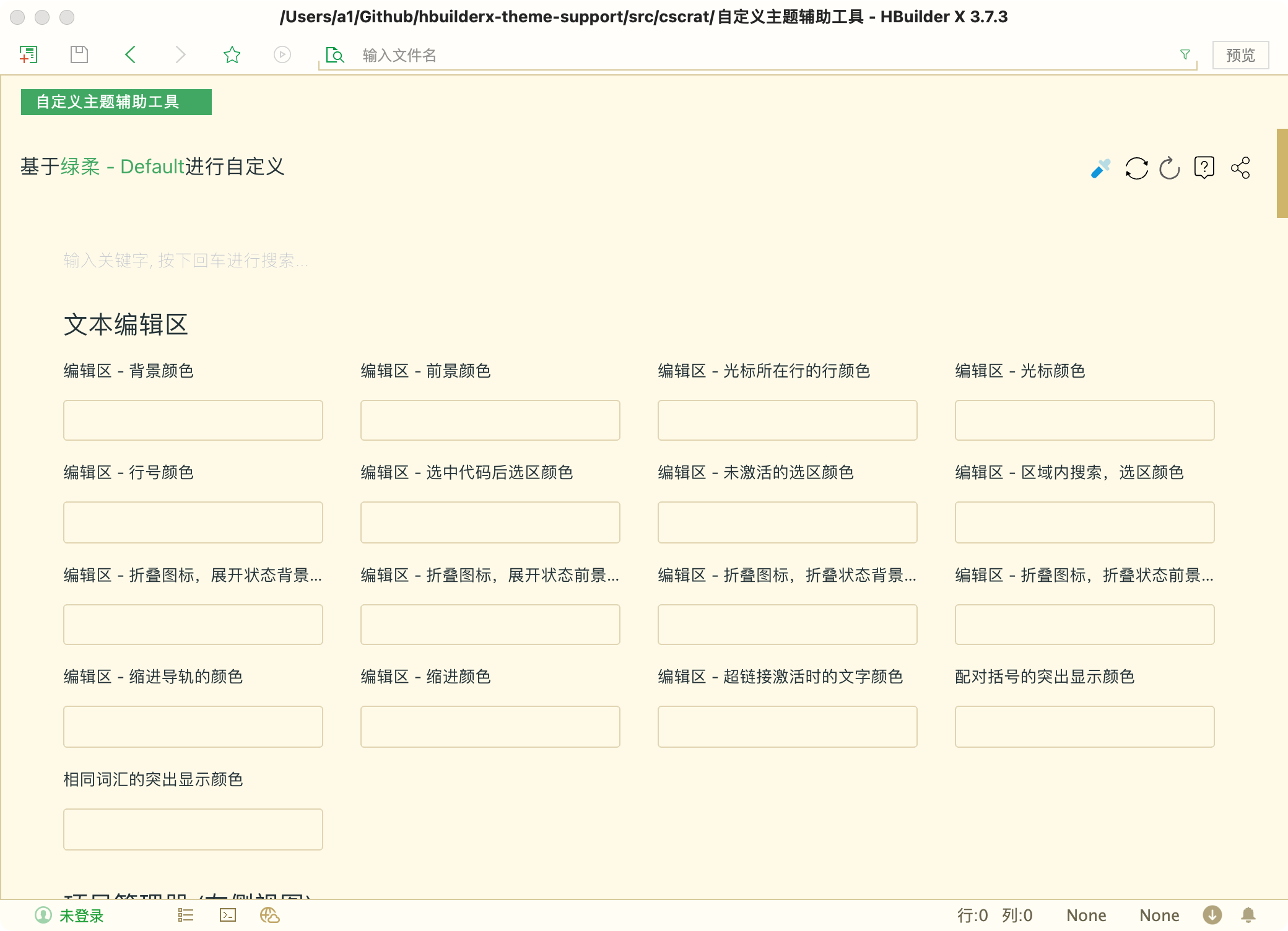Click the 未激活的选区颜色 color box
Screen dimensions: 1288x931
point(788,522)
